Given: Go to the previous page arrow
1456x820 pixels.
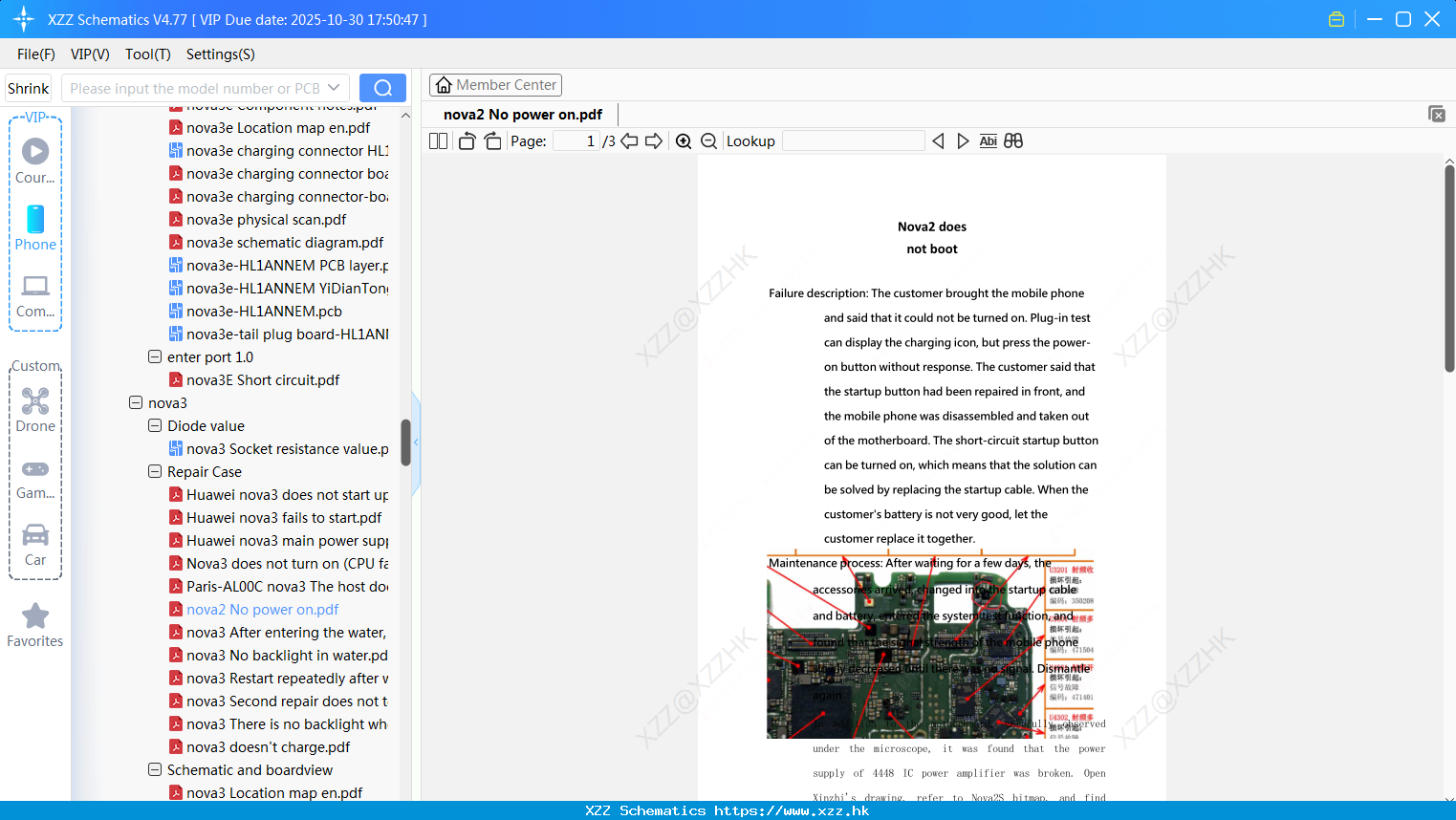Looking at the screenshot, I should point(629,141).
